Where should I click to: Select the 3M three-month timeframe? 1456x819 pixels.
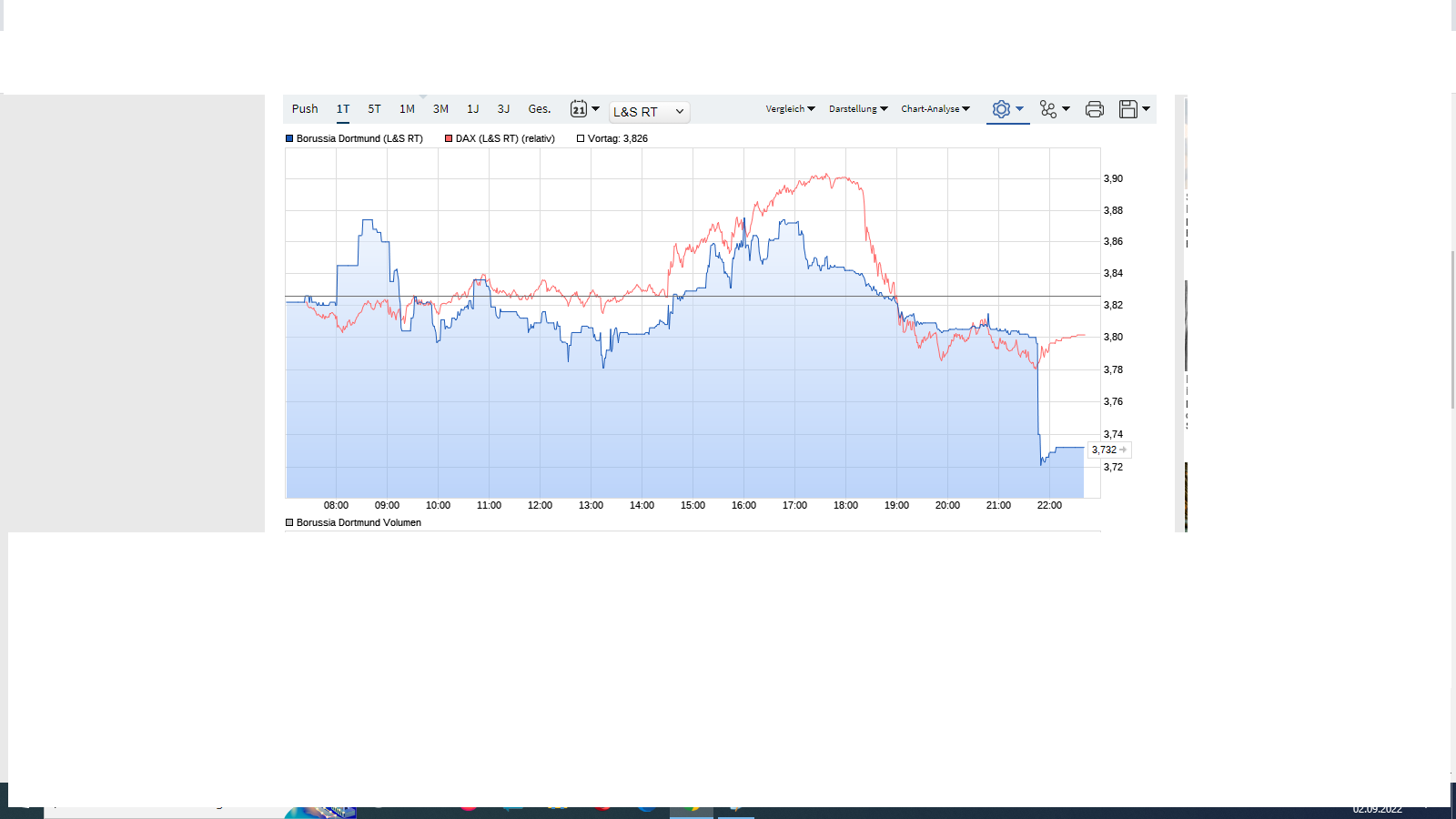point(440,109)
